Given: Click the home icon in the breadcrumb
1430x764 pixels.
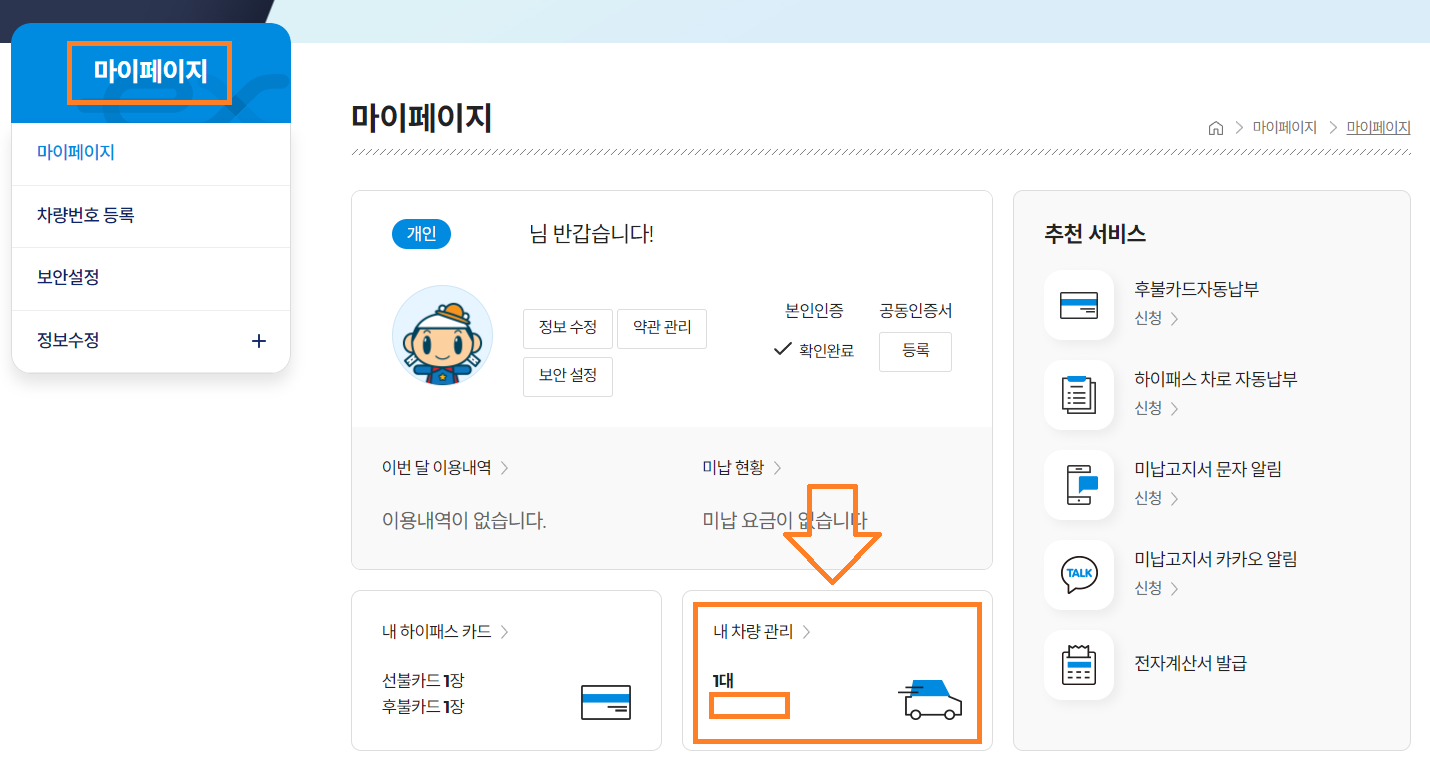Looking at the screenshot, I should (x=1216, y=127).
